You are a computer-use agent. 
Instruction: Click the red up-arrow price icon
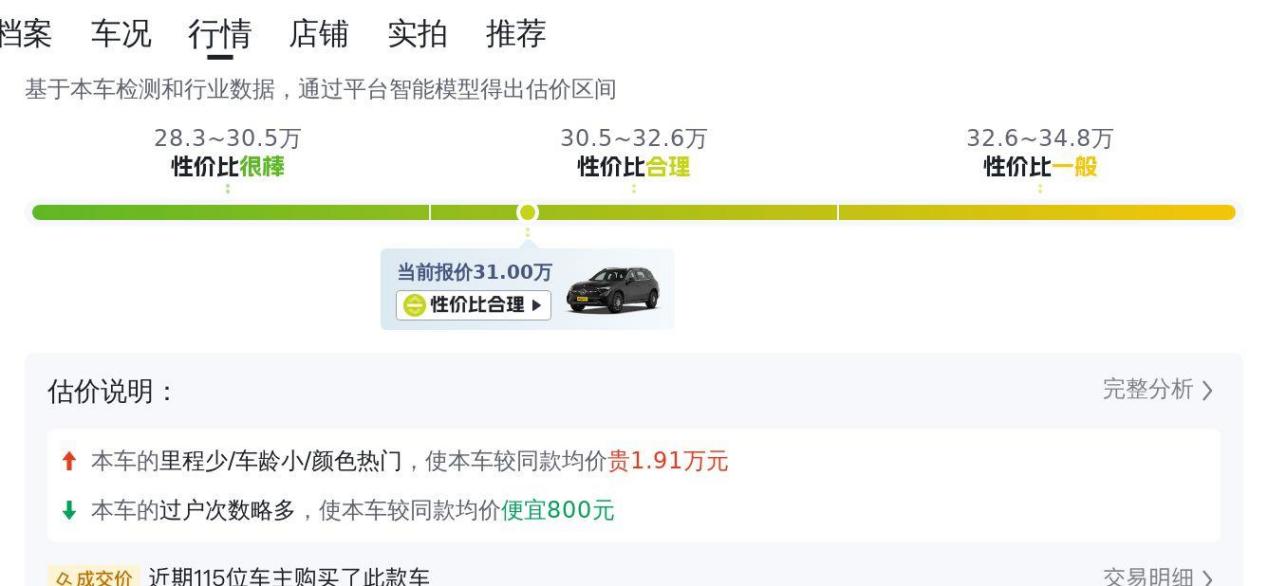pos(69,461)
